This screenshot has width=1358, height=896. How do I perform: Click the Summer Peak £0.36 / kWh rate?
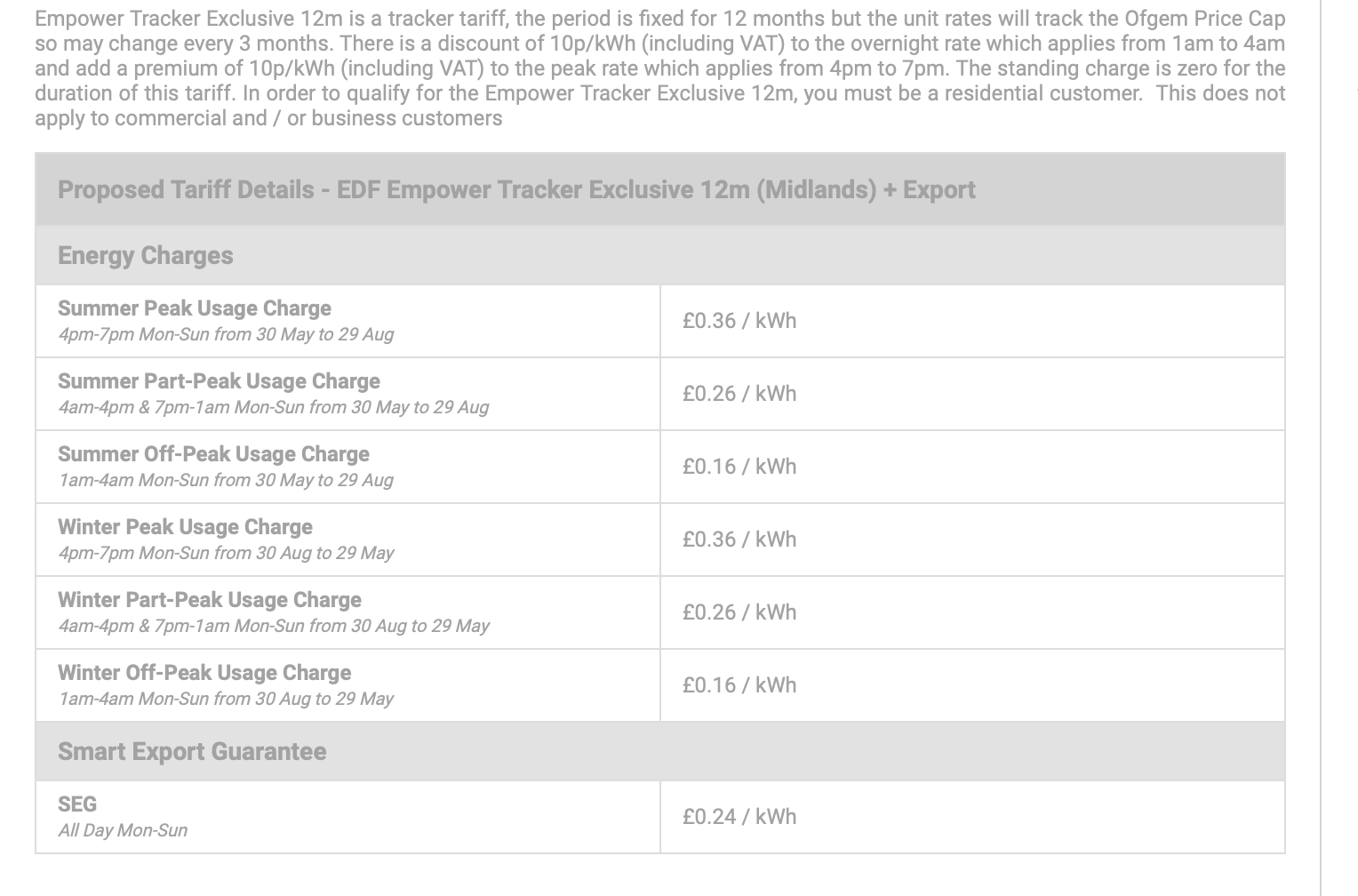pos(739,321)
